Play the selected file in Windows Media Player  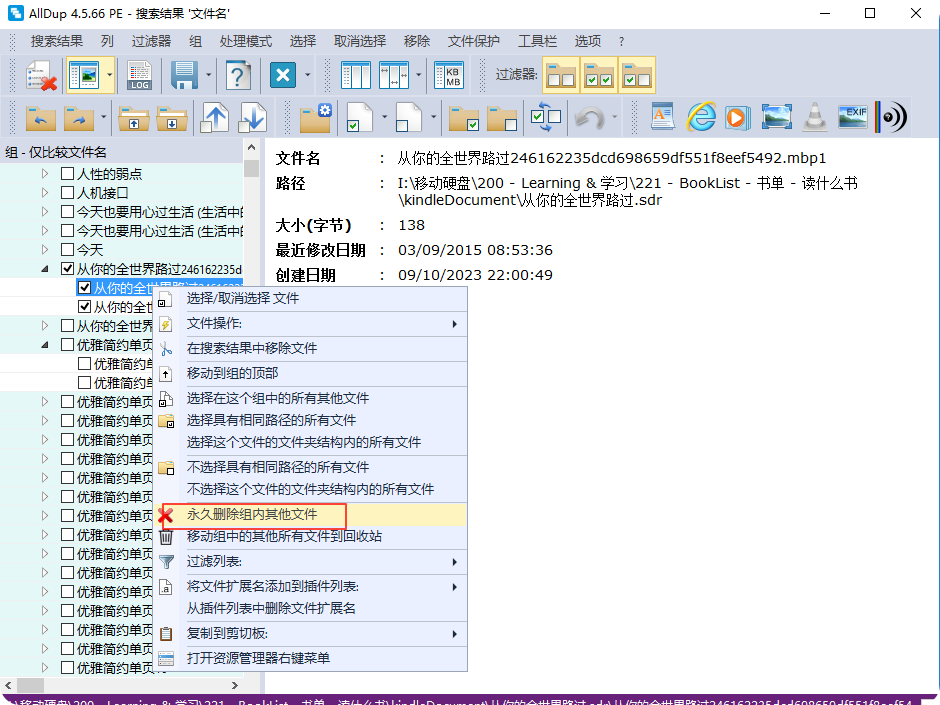click(x=739, y=117)
